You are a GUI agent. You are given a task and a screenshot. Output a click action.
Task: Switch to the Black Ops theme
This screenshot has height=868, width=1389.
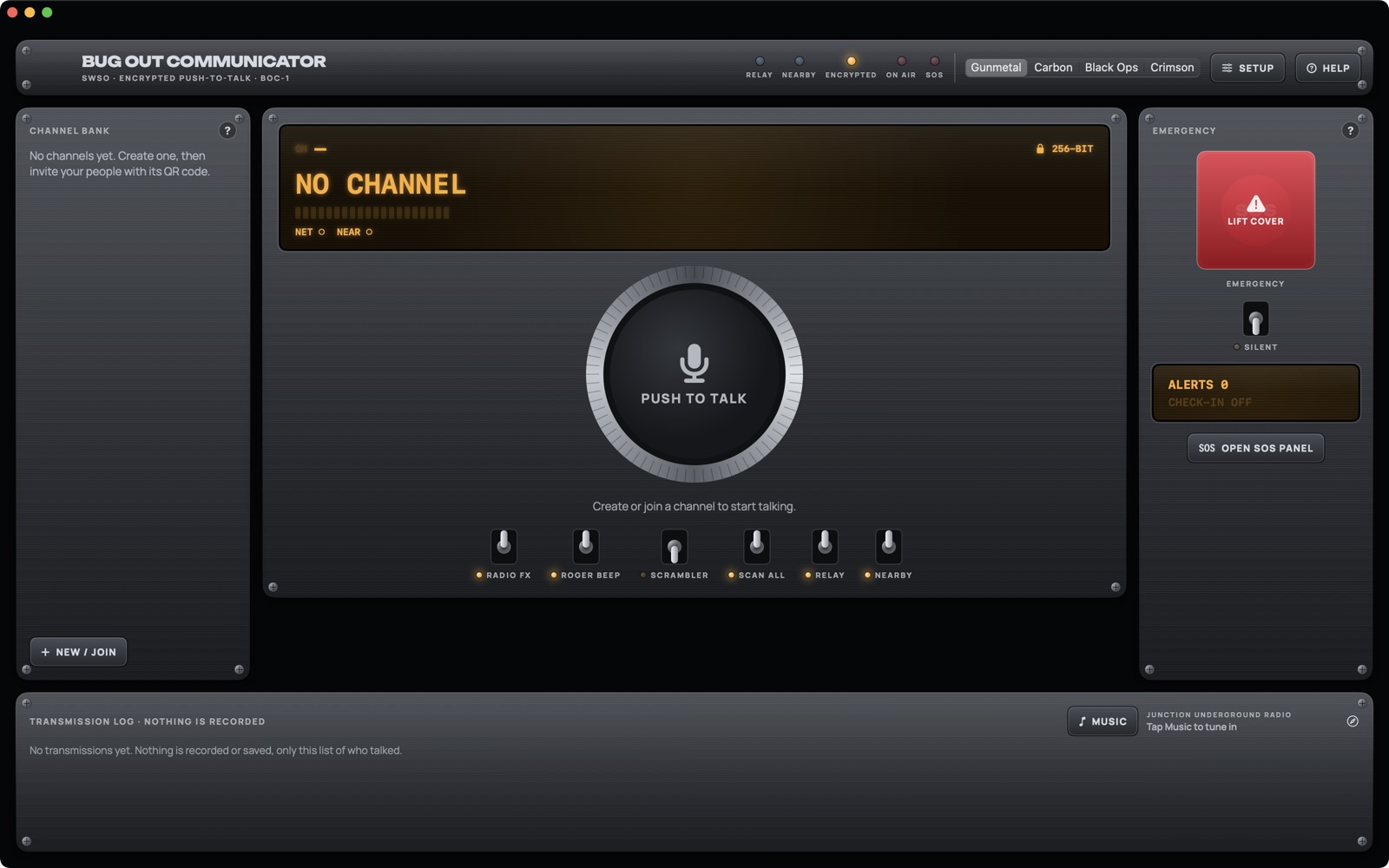click(1111, 68)
